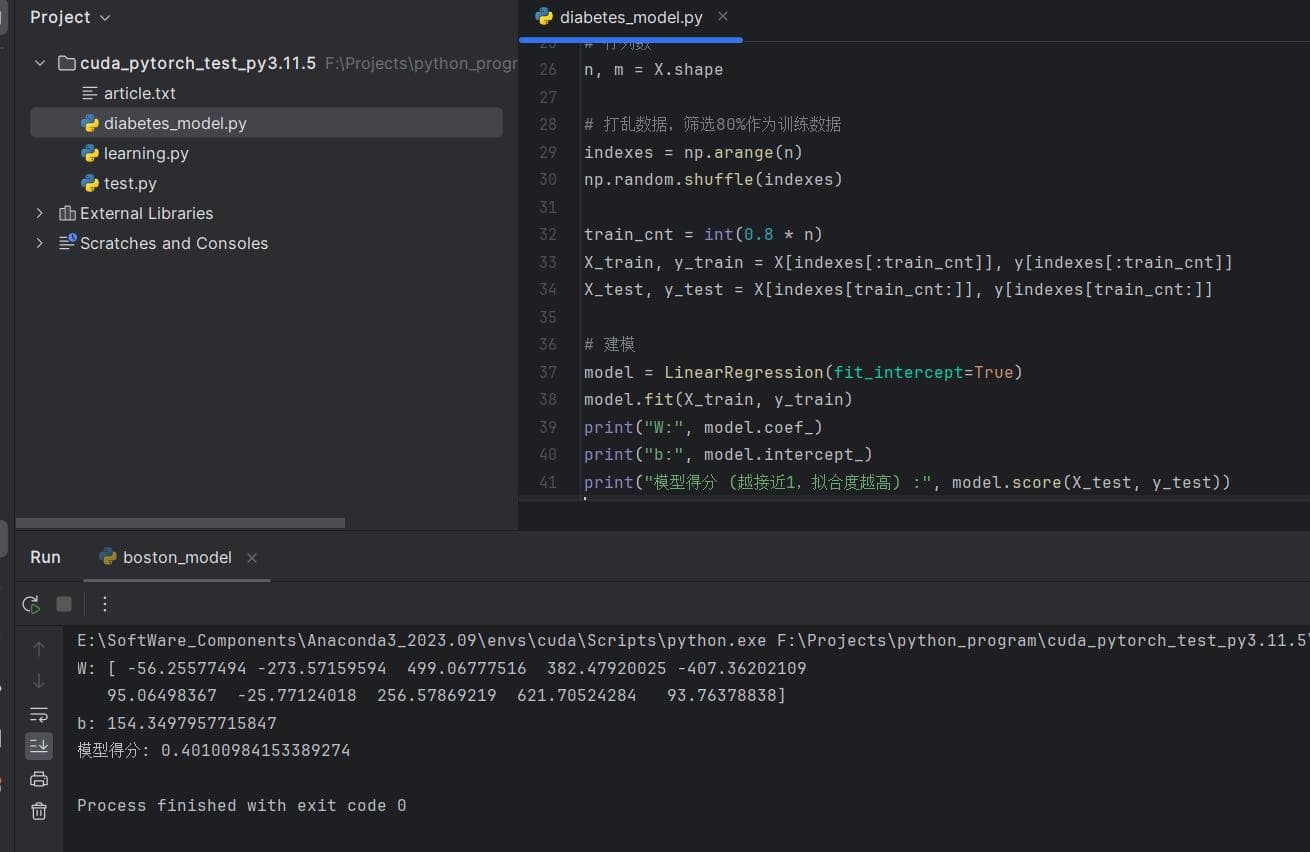Close the diabetes_model.py editor tab

tap(723, 16)
